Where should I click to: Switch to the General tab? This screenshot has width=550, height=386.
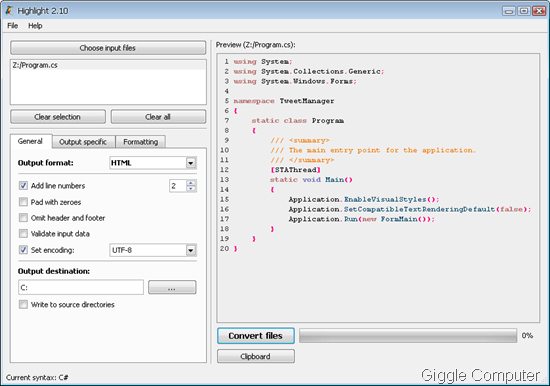31,141
